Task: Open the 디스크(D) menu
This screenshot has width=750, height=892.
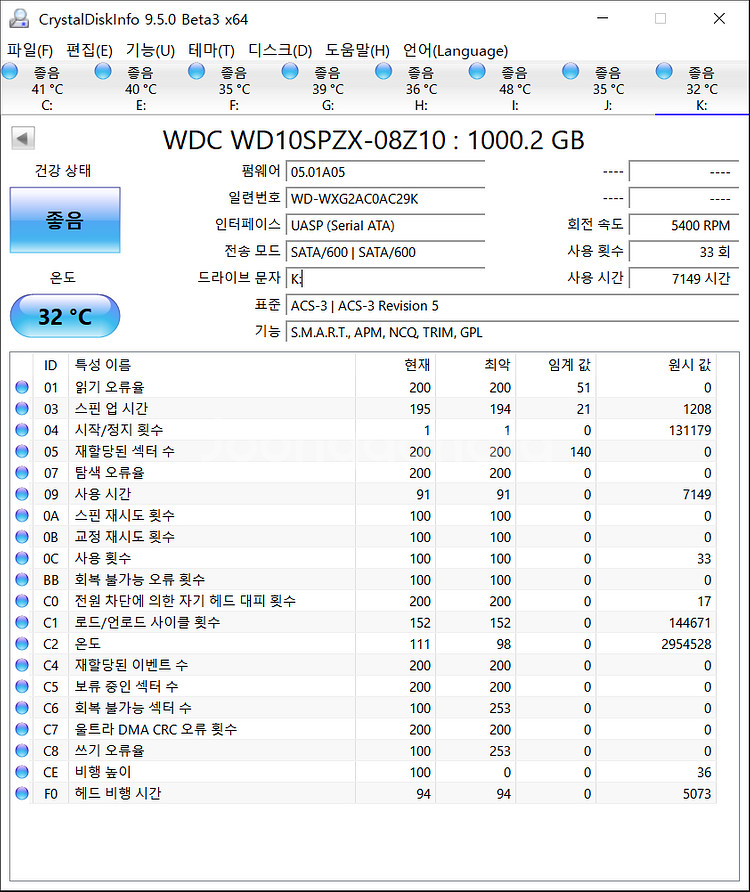Action: [280, 51]
